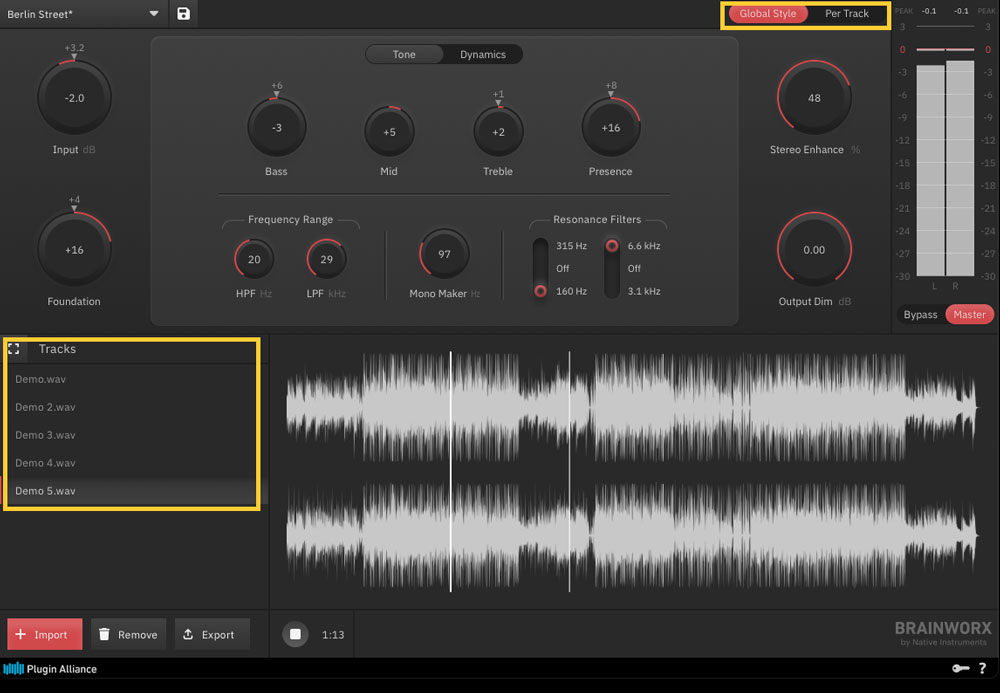The width and height of the screenshot is (1000, 693).
Task: Toggle the Bypass button
Action: (920, 314)
